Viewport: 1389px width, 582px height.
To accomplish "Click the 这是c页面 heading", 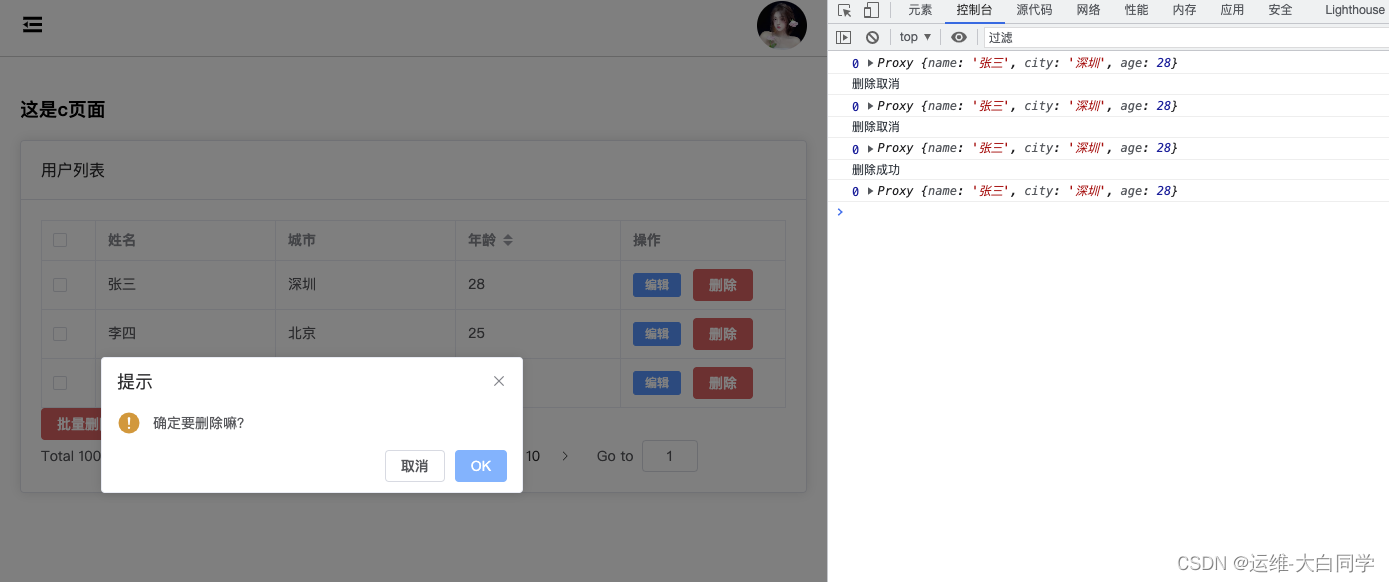I will click(63, 110).
